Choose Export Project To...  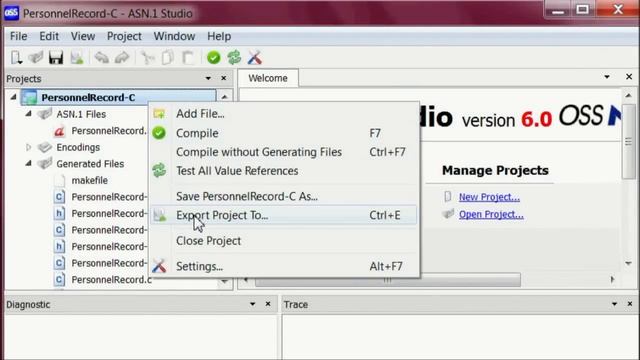point(284,215)
